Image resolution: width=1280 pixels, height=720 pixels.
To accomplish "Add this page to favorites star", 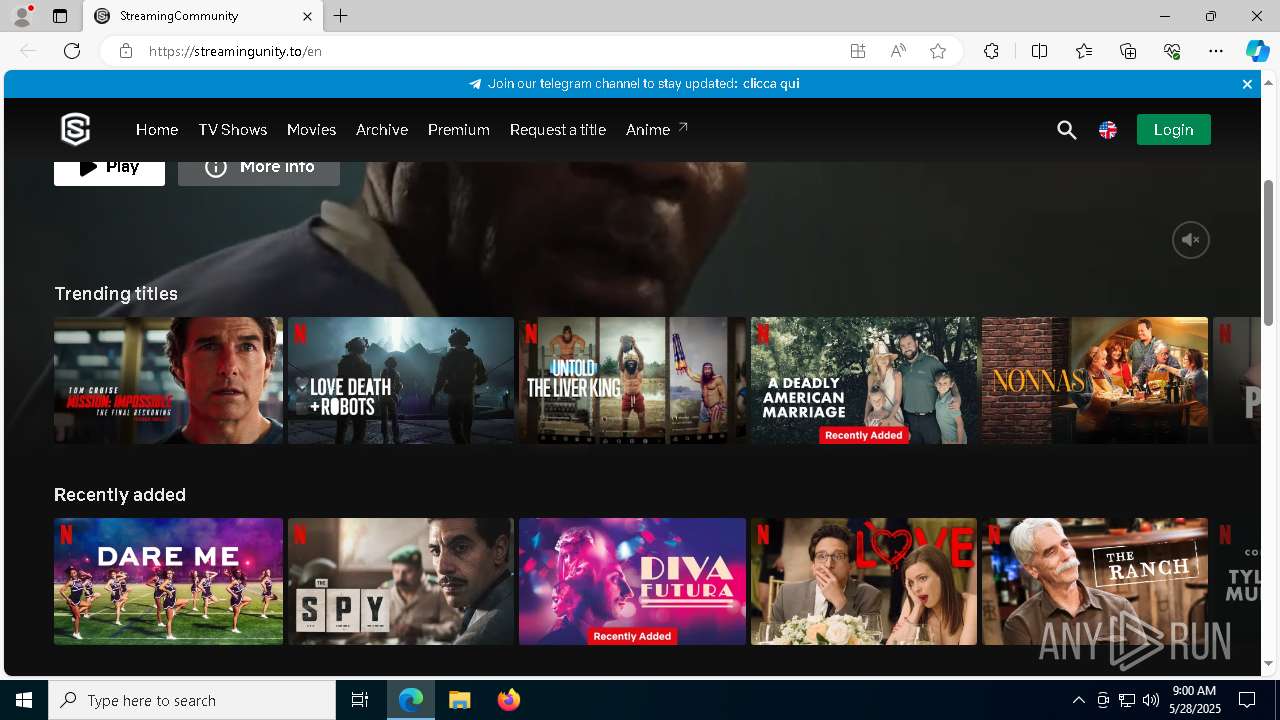I will tap(938, 51).
